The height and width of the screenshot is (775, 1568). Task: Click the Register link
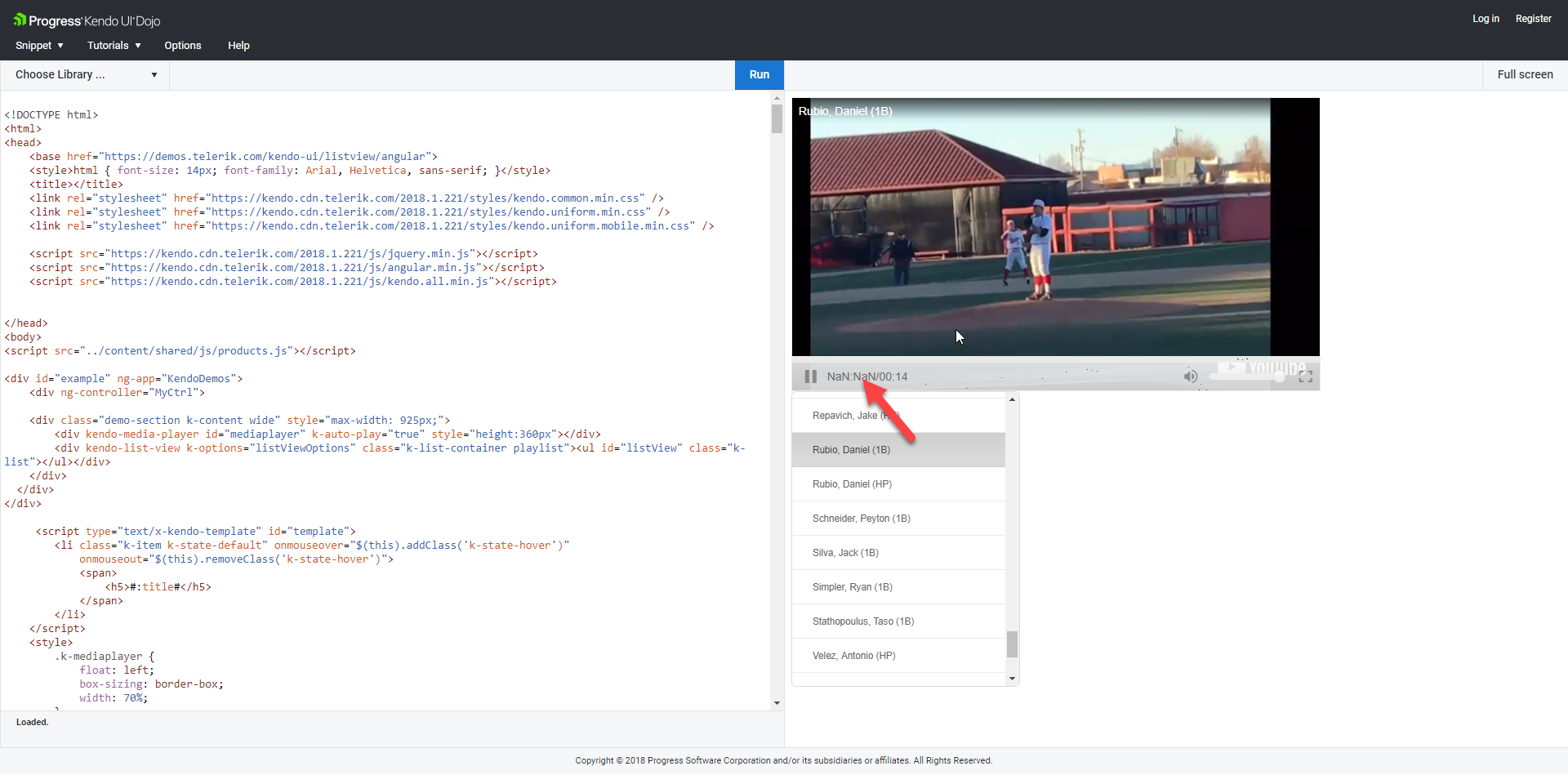click(1533, 19)
